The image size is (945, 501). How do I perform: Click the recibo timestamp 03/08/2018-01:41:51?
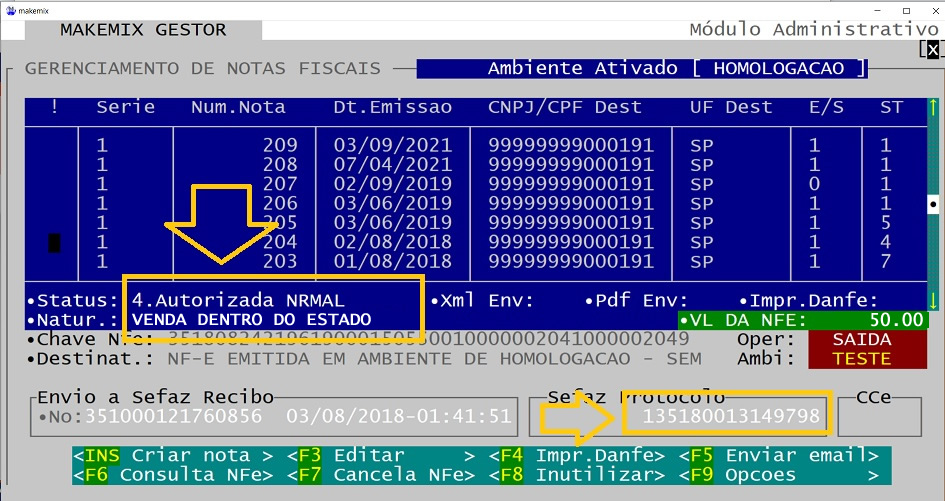point(398,415)
